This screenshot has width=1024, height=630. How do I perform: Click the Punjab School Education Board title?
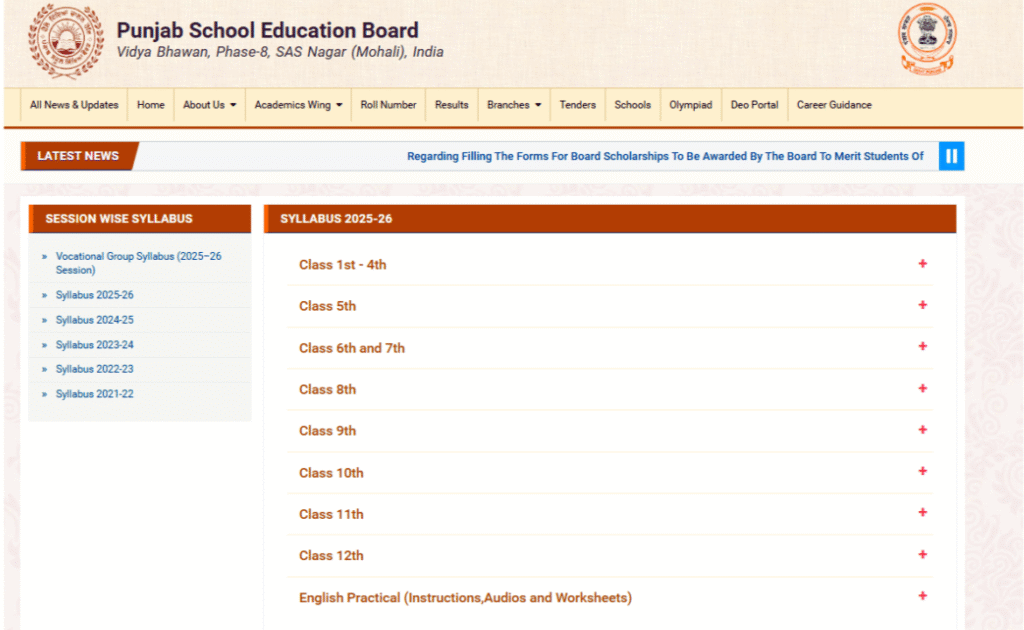coord(268,30)
